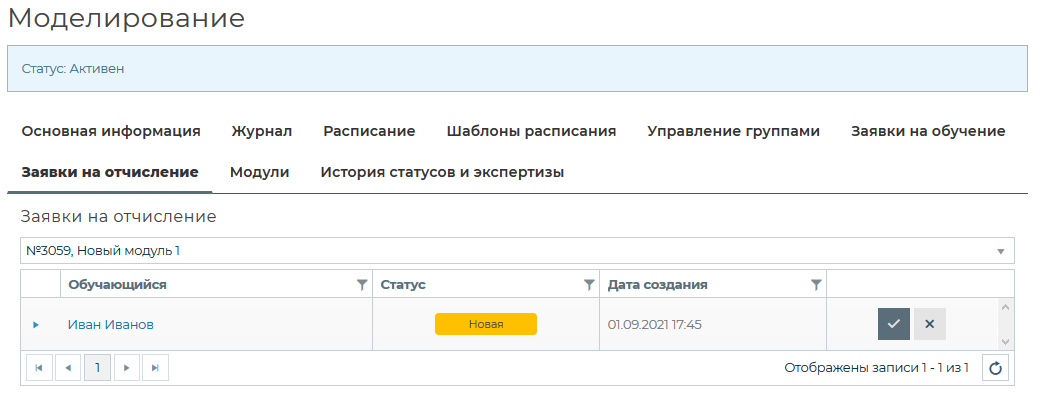Open the Расписание tab
Screen dimensions: 1043x396
pyautogui.click(x=369, y=131)
